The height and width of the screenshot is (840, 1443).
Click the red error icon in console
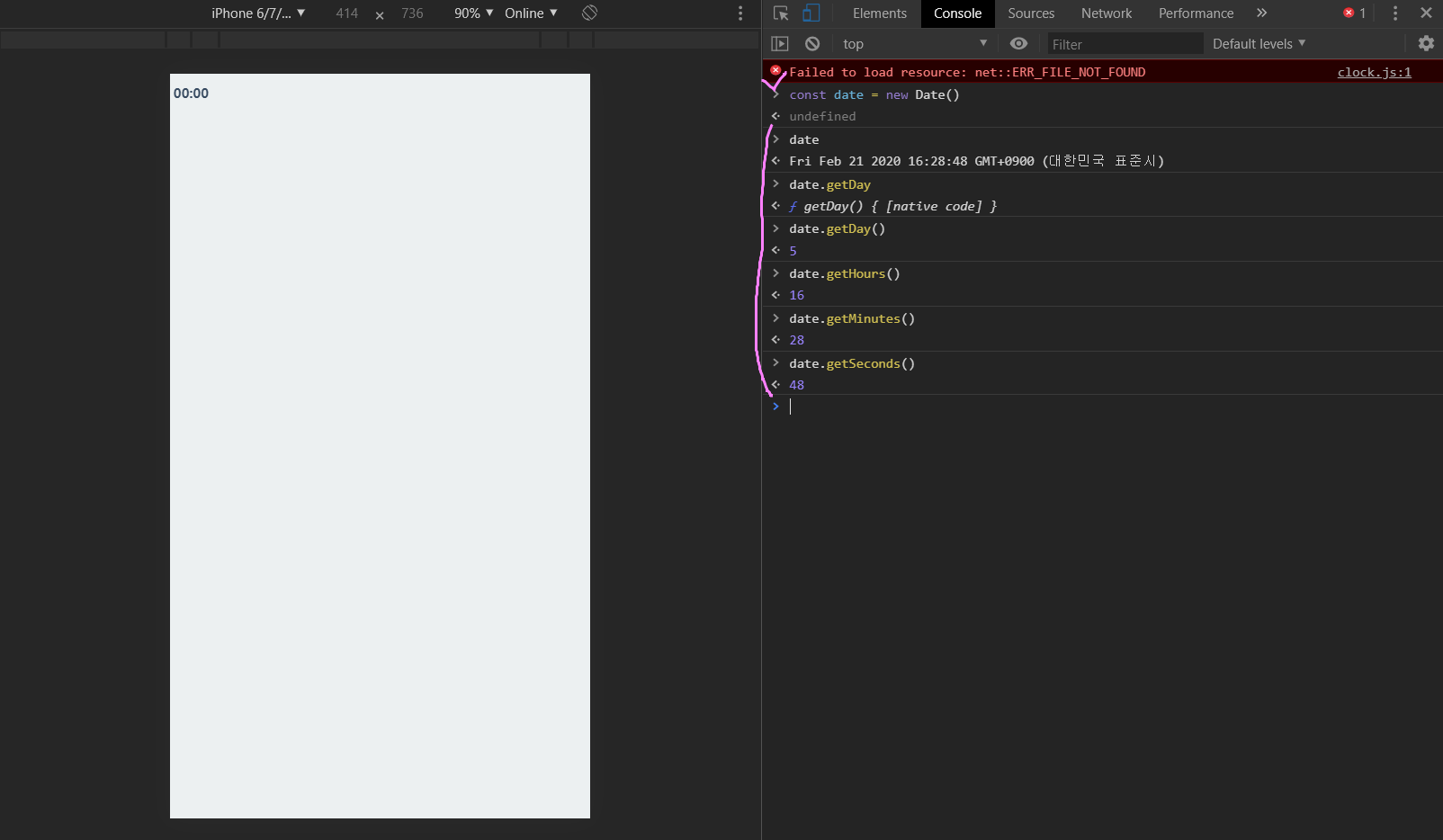pos(775,70)
